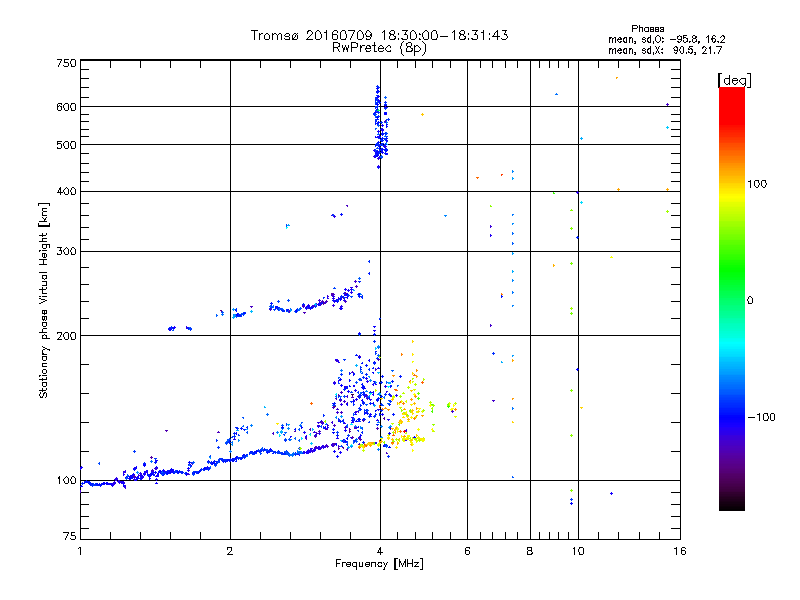Screen dimensions: 800x600
Task: Click y-axis tick label '300'
Action: 66,251
